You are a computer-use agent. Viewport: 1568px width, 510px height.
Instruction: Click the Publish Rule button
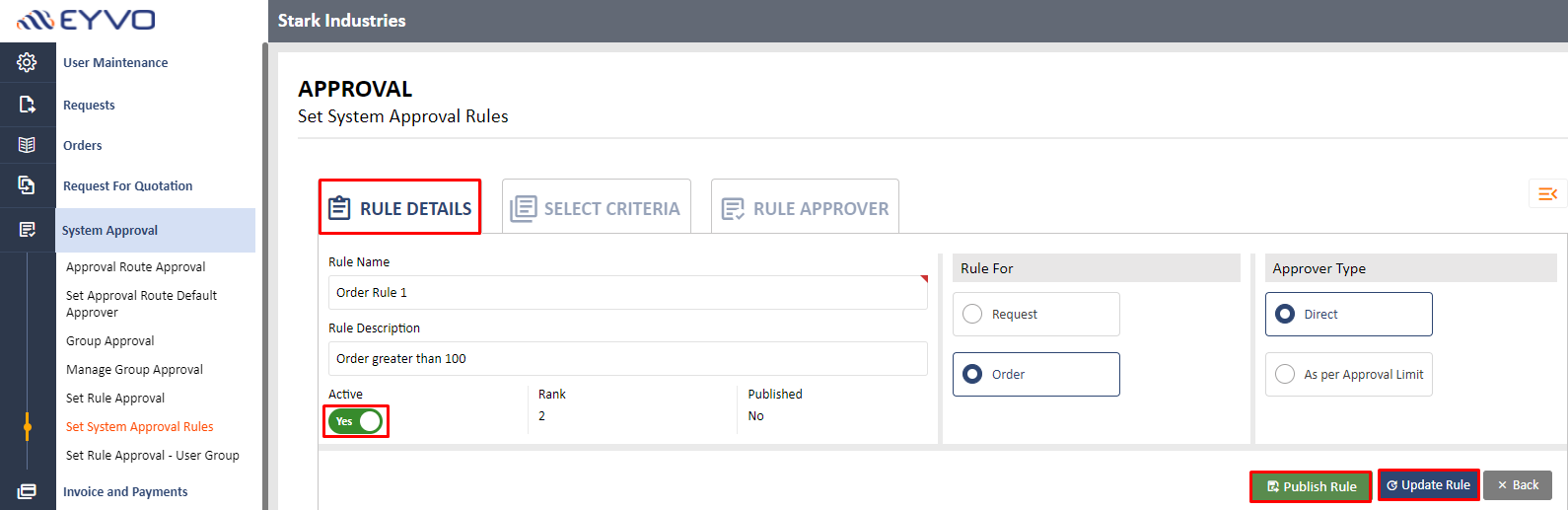1311,486
